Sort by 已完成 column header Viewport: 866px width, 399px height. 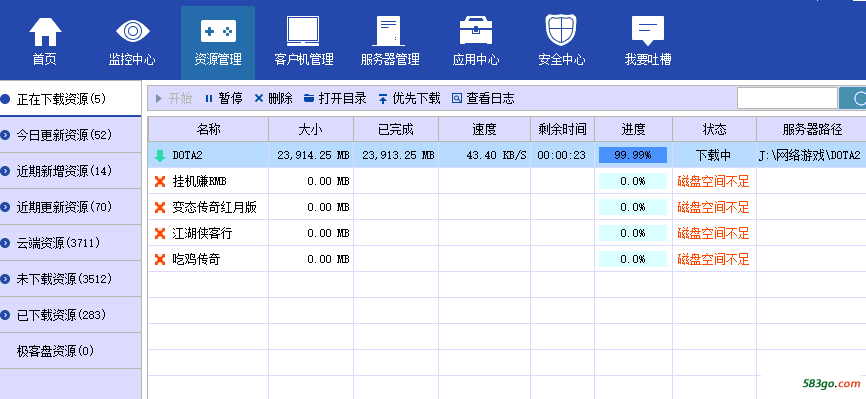point(396,129)
